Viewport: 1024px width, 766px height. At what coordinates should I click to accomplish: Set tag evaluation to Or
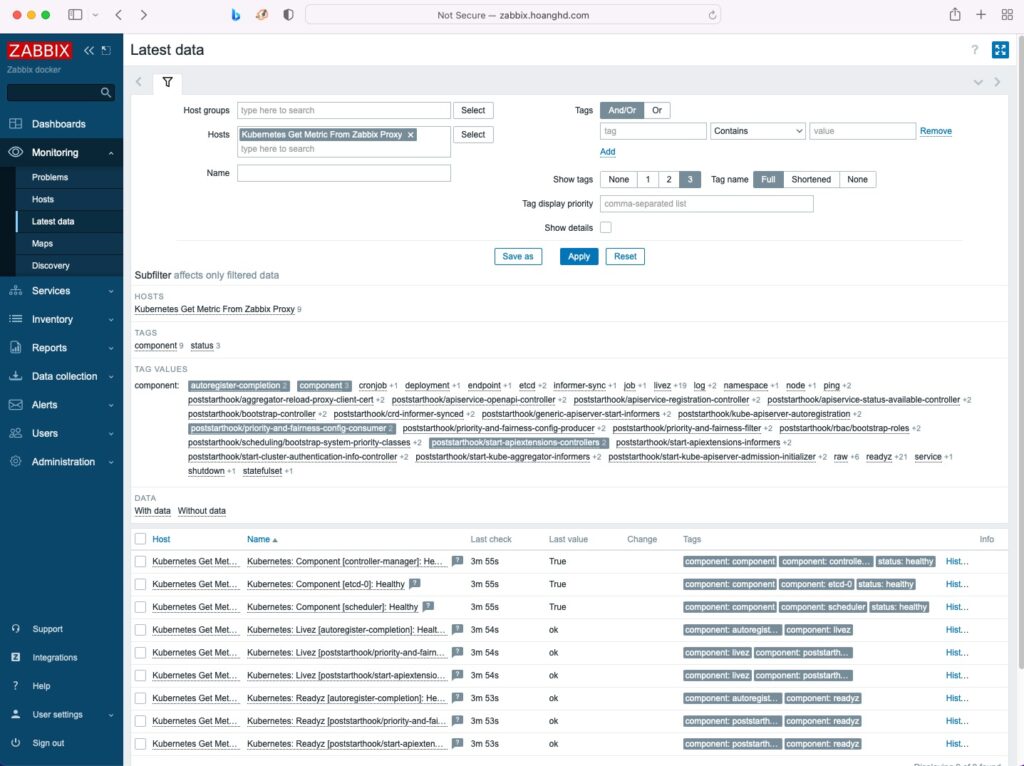coord(657,110)
